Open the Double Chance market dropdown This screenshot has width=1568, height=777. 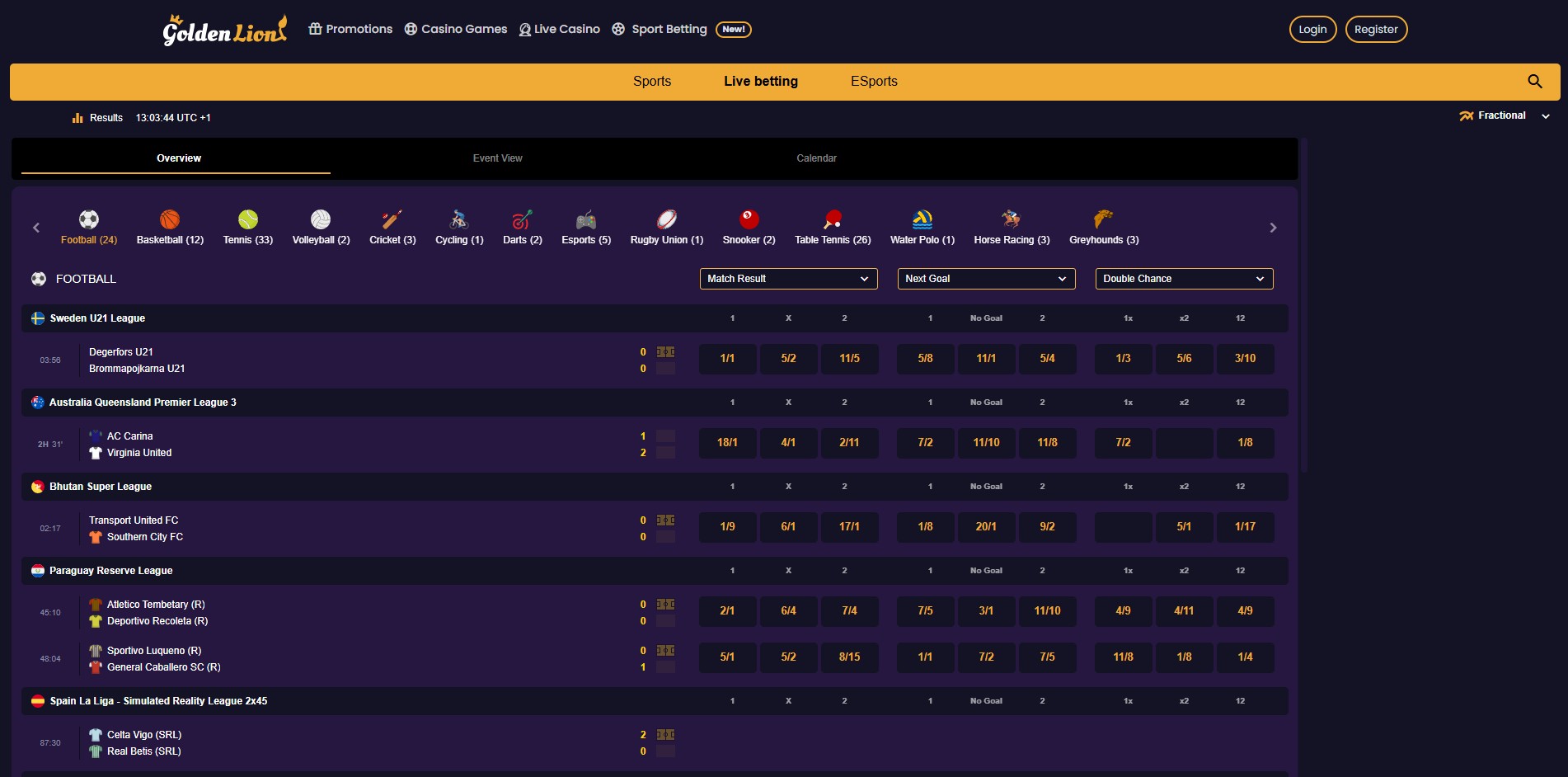tap(1183, 279)
